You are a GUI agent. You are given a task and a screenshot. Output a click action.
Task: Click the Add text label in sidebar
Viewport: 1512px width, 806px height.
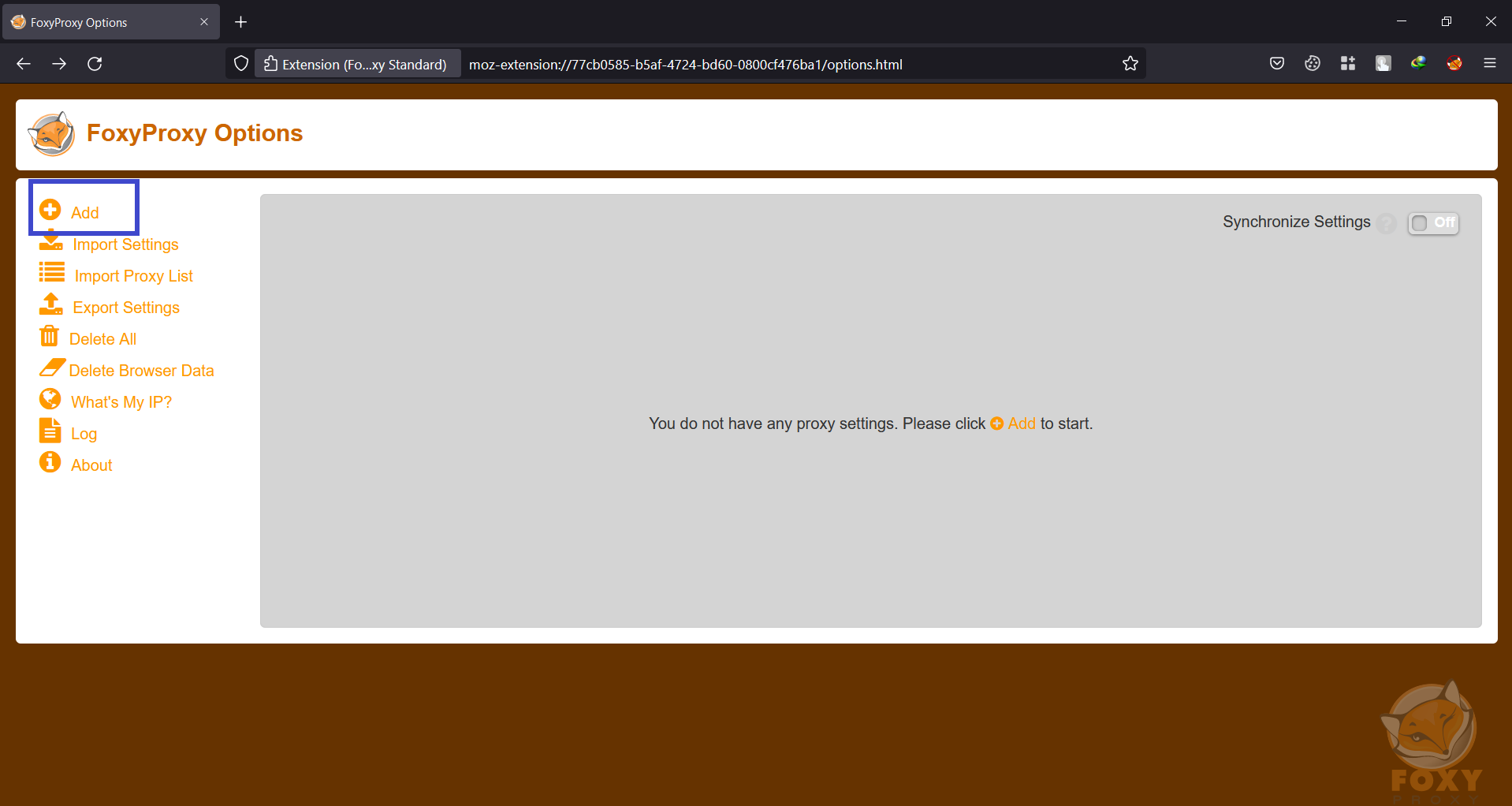[85, 213]
